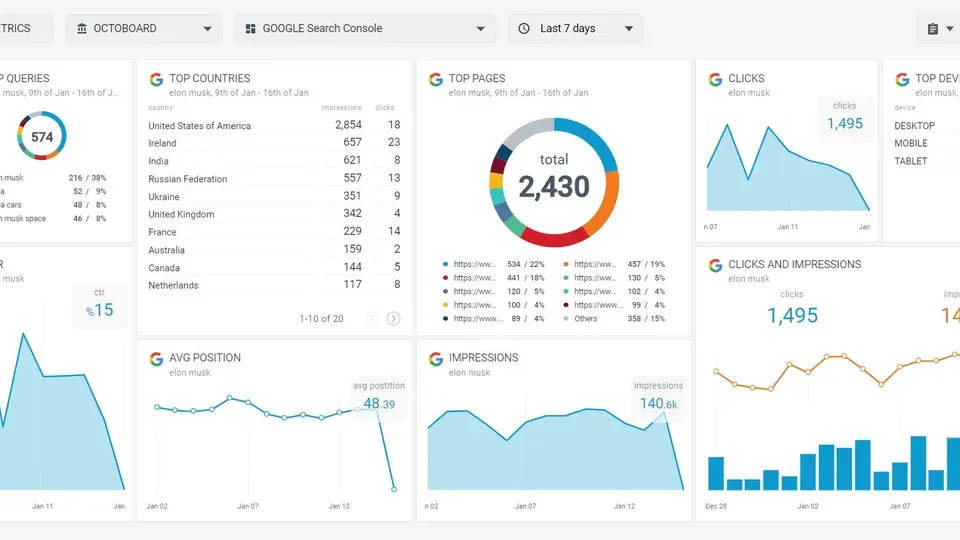Image resolution: width=960 pixels, height=540 pixels.
Task: Click the 1,495 clicks value in CLICKS AND IMPRESSIONS
Action: 792,315
